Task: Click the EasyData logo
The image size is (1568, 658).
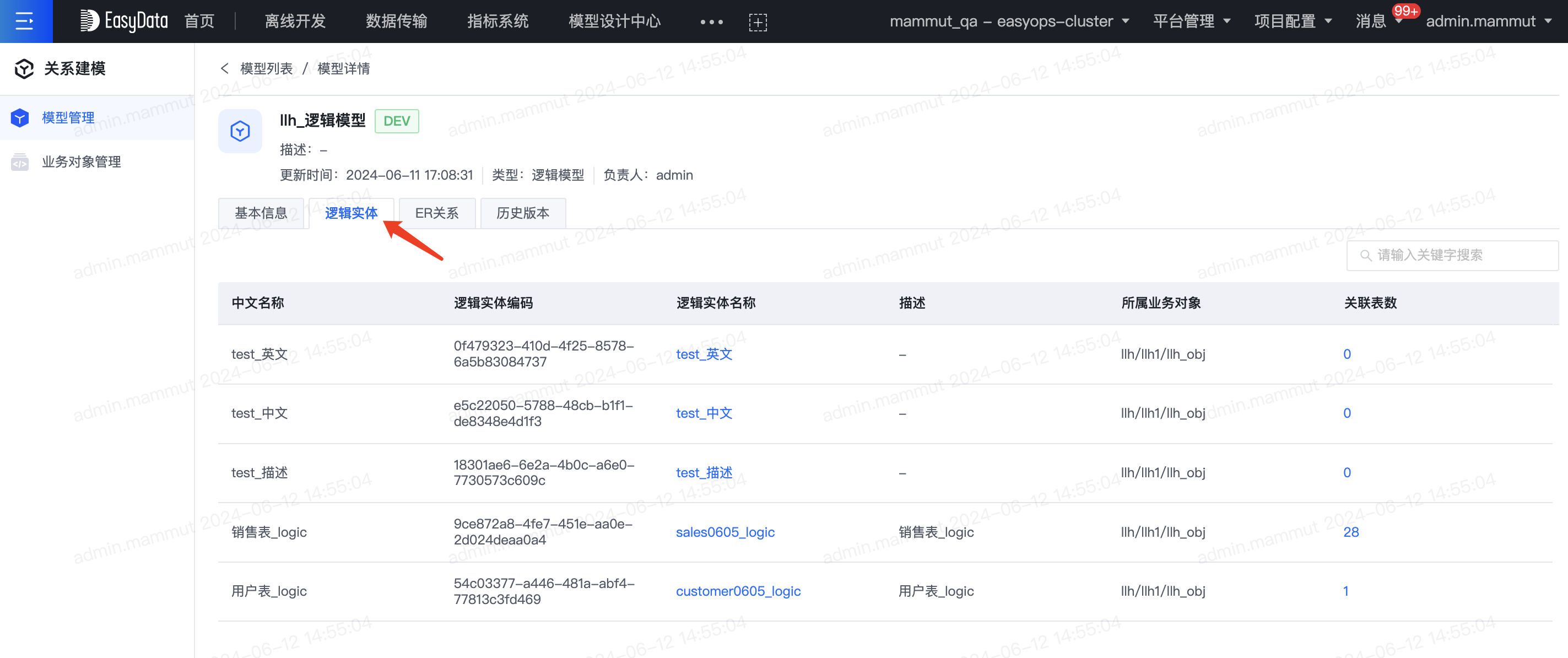Action: (x=123, y=20)
